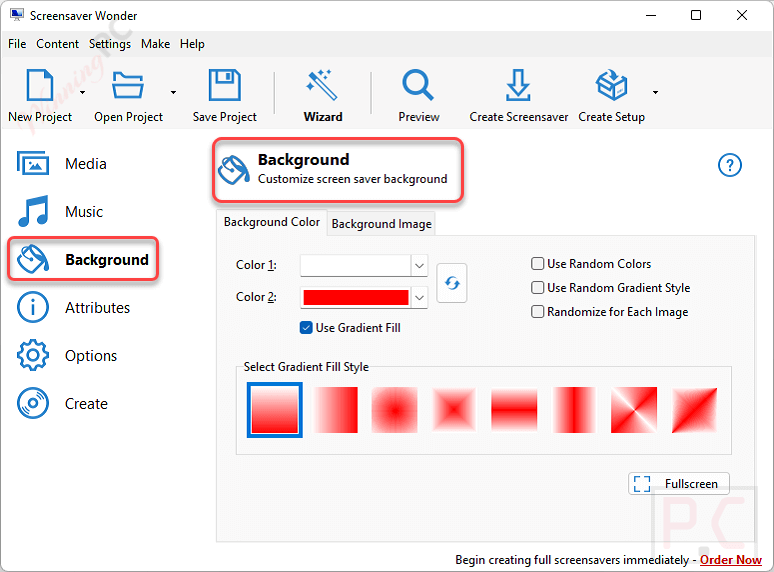Screen dimensions: 774x572
Task: Select the vertical center band gradient style
Action: click(574, 410)
